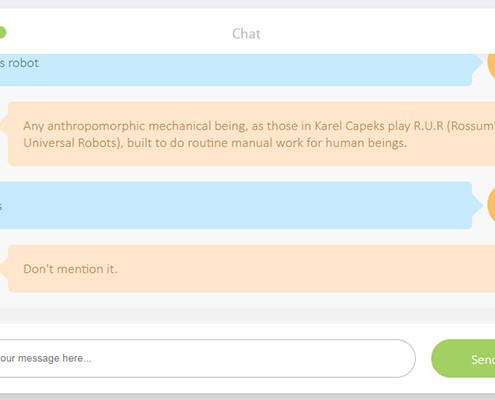The image size is (495, 400).
Task: Click the left tail of Don't mention it bubble
Action: 4,269
